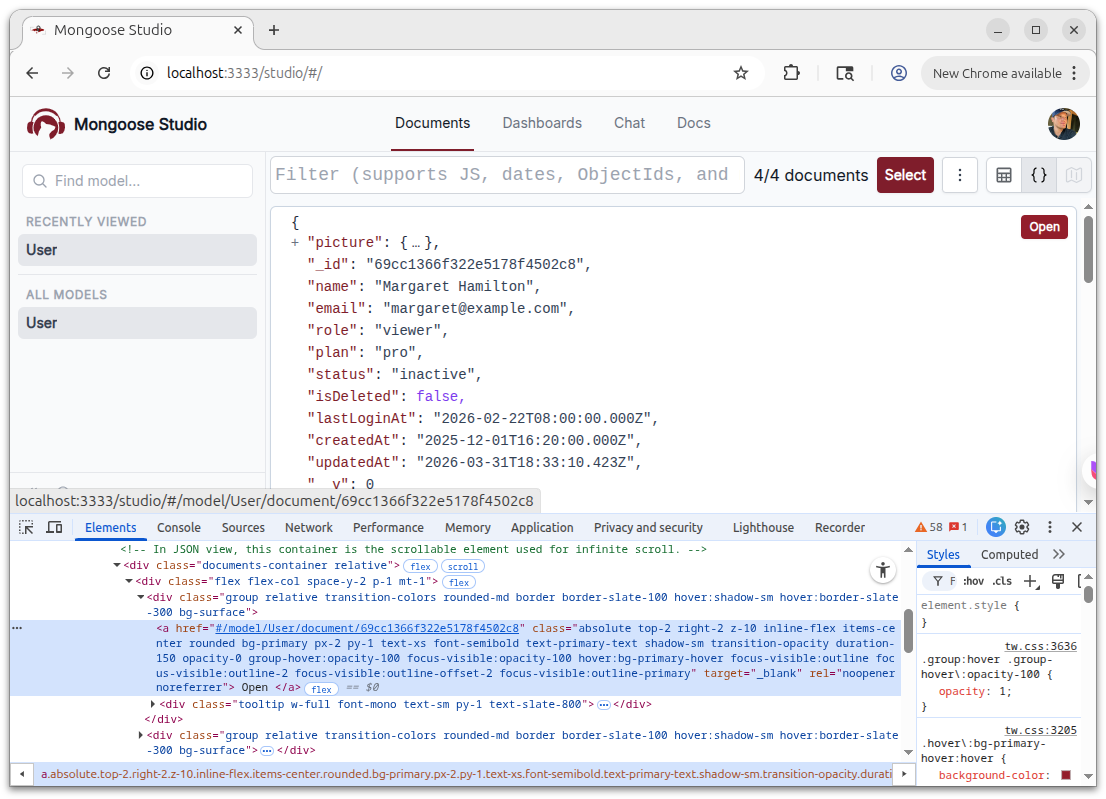Close the Mongoose Studio browser tab
Image resolution: width=1106 pixels, height=799 pixels.
point(238,30)
